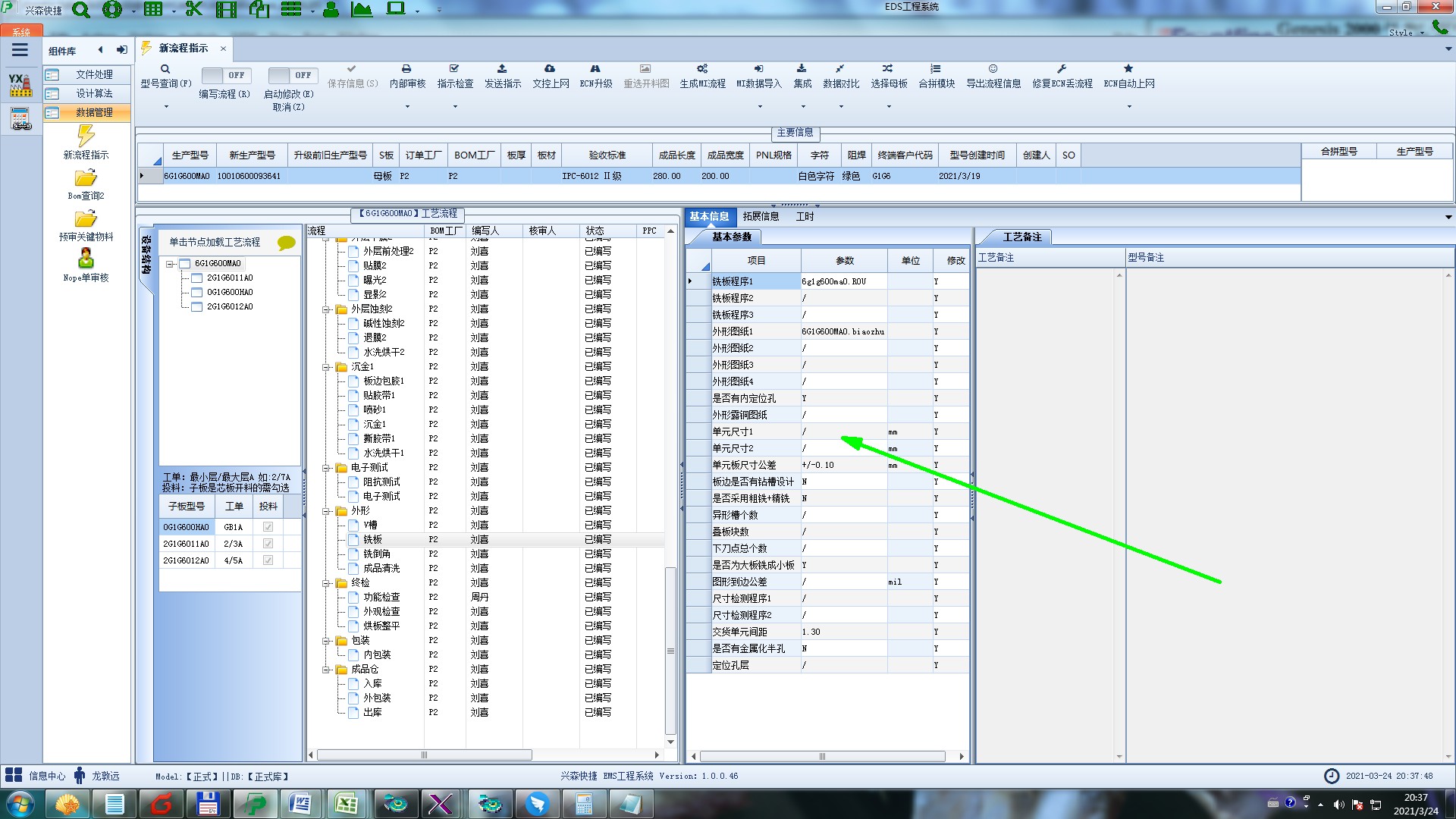Click the 型号查询 search icon
Image resolution: width=1456 pixels, height=819 pixels.
[165, 69]
